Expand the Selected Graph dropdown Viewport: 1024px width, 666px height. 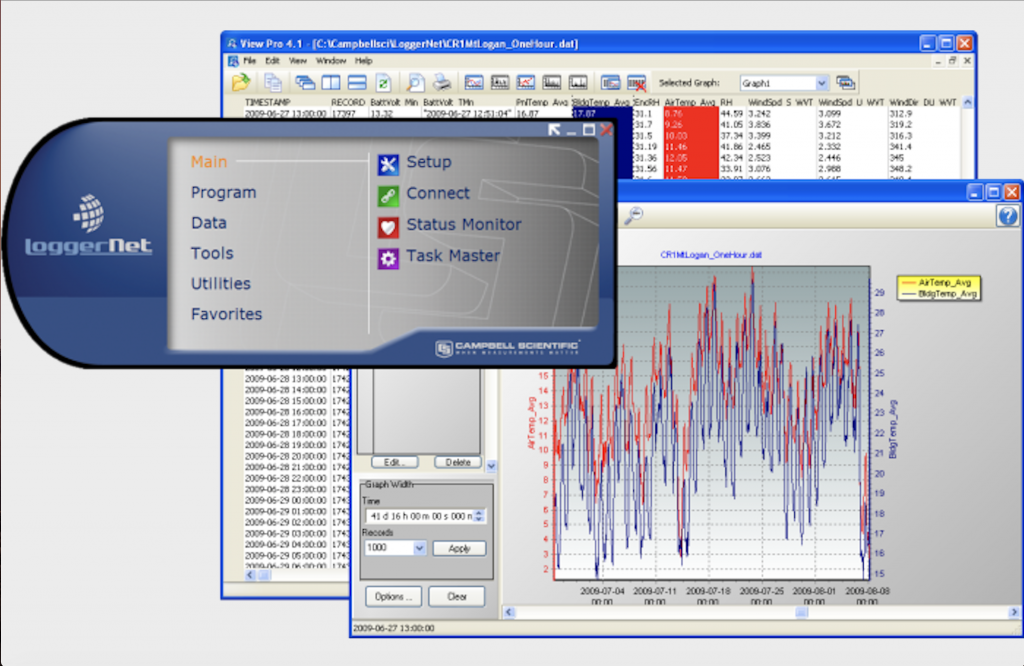click(x=822, y=83)
